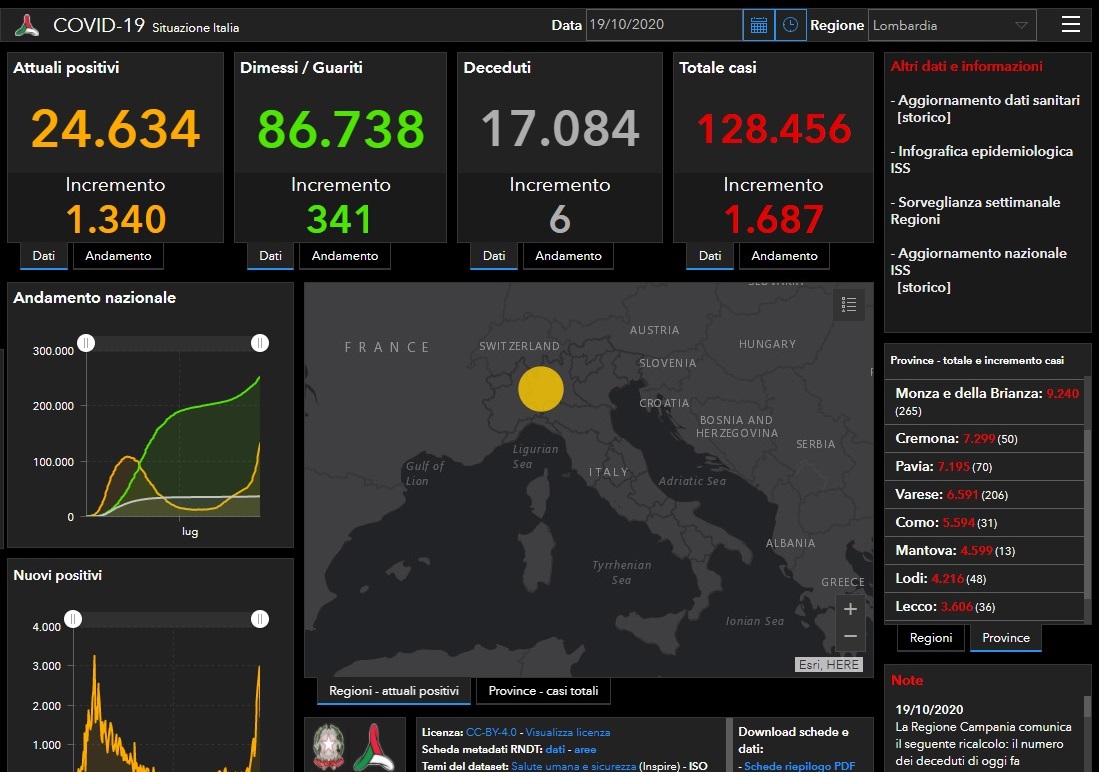Select Dati tab under Deceduti

point(494,256)
